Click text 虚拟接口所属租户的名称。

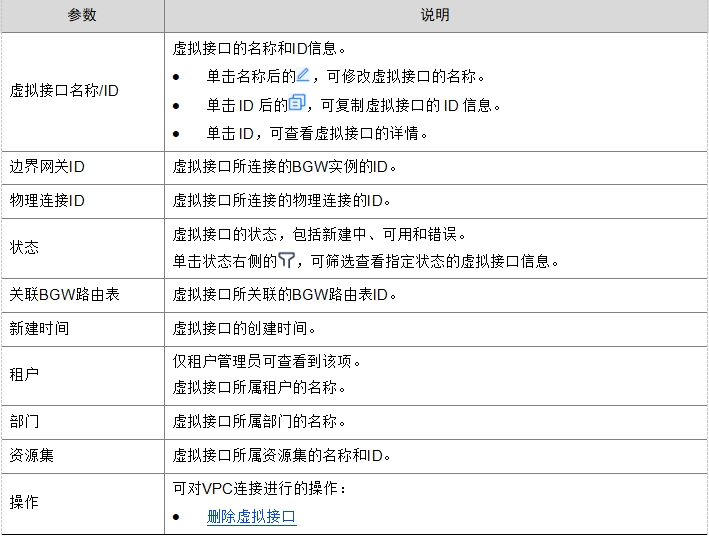pos(259,387)
